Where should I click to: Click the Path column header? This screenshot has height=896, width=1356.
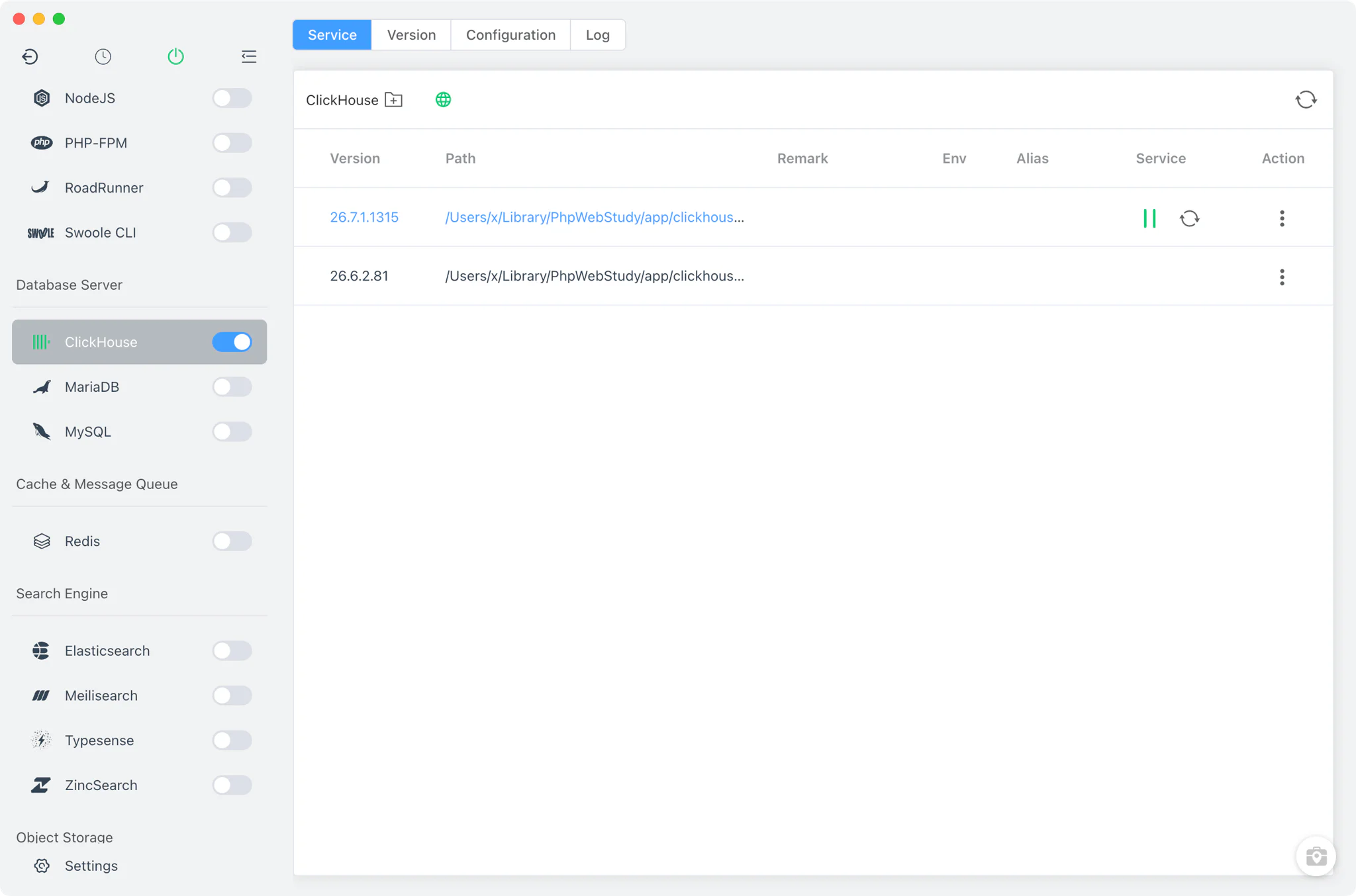460,158
